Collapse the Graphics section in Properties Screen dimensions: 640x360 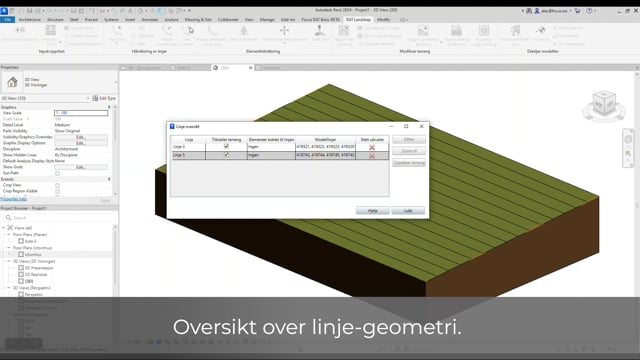point(109,107)
